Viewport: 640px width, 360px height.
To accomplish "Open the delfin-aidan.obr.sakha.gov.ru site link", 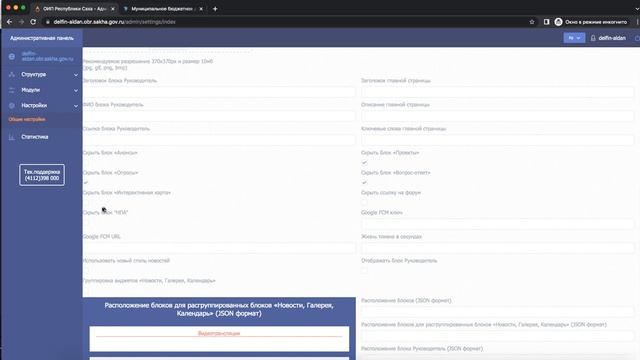I will (x=47, y=56).
